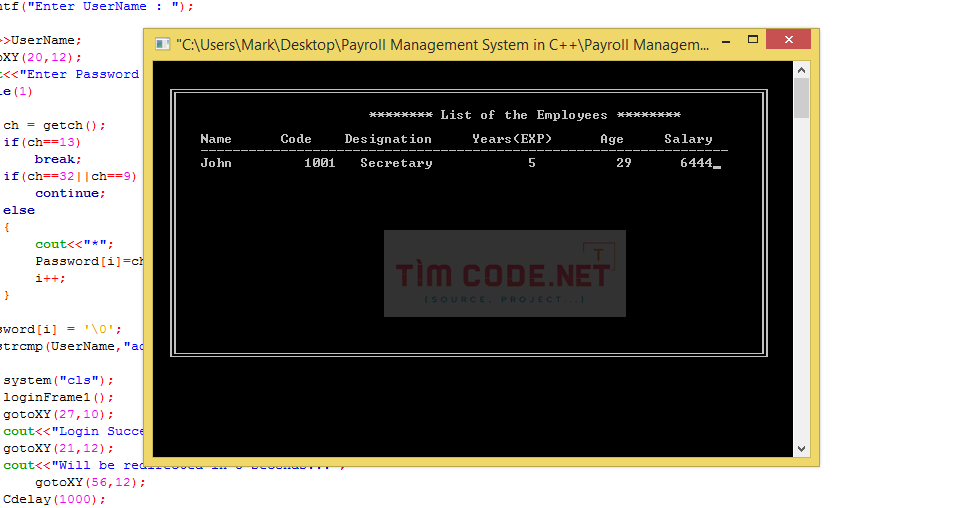969x508 pixels.
Task: Click 'if(ch==32||ch==9)' line in code editor
Action: (70, 176)
